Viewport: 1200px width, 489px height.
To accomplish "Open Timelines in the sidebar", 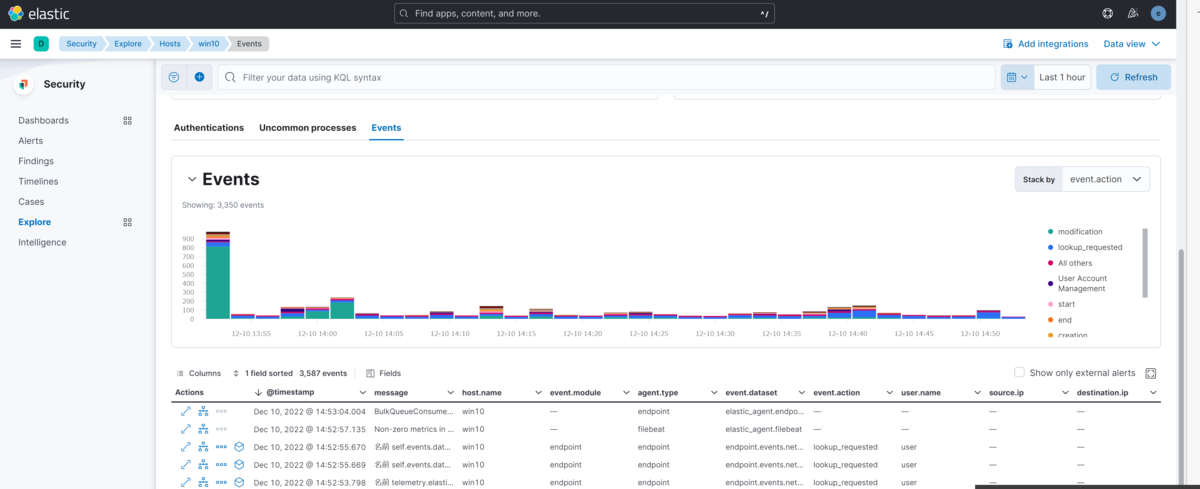I will [x=38, y=181].
